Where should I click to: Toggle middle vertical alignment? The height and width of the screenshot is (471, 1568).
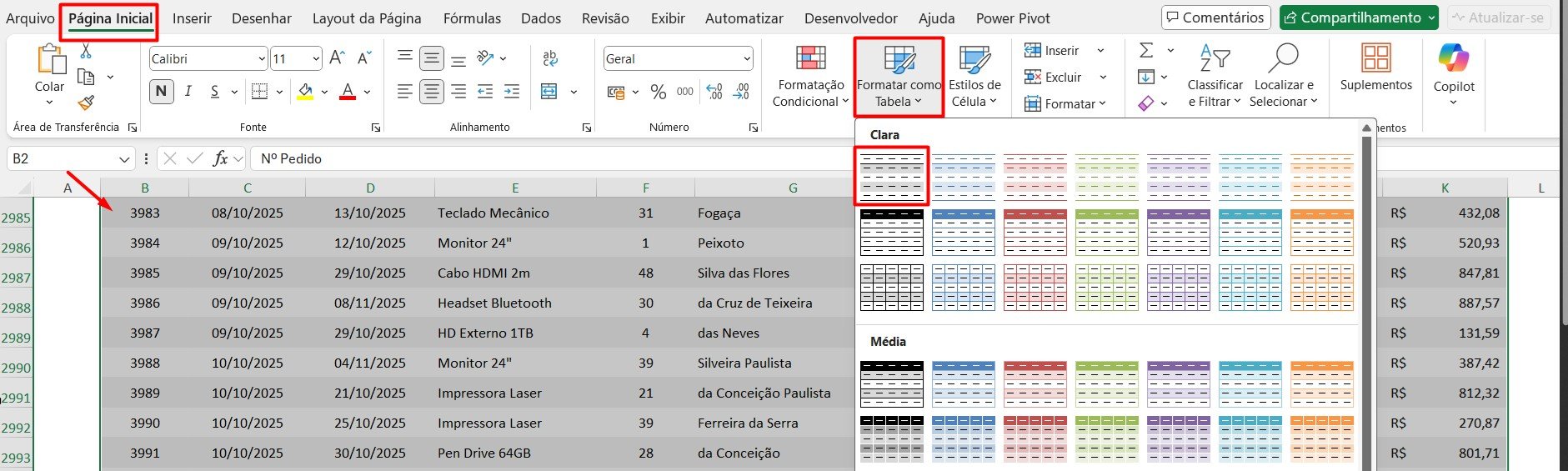coord(432,58)
